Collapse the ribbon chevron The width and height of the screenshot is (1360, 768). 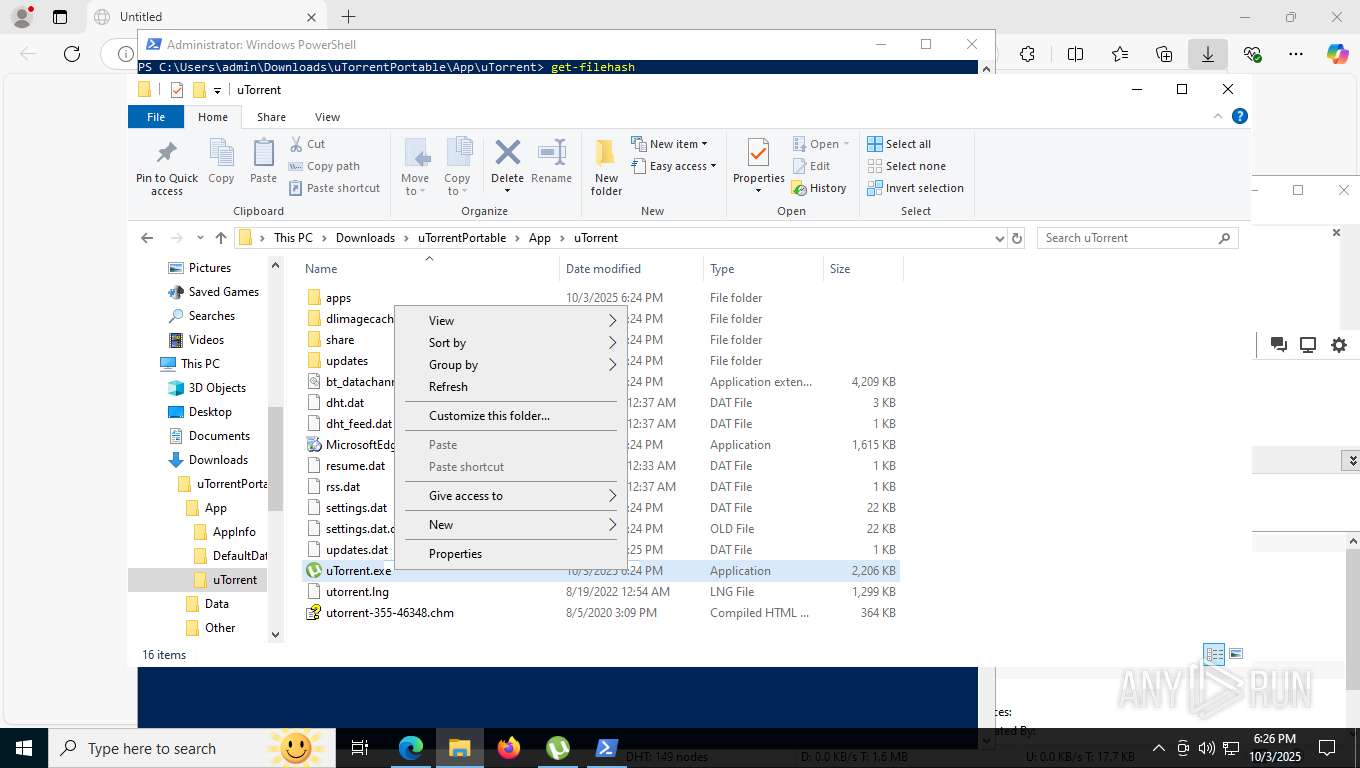point(1218,117)
